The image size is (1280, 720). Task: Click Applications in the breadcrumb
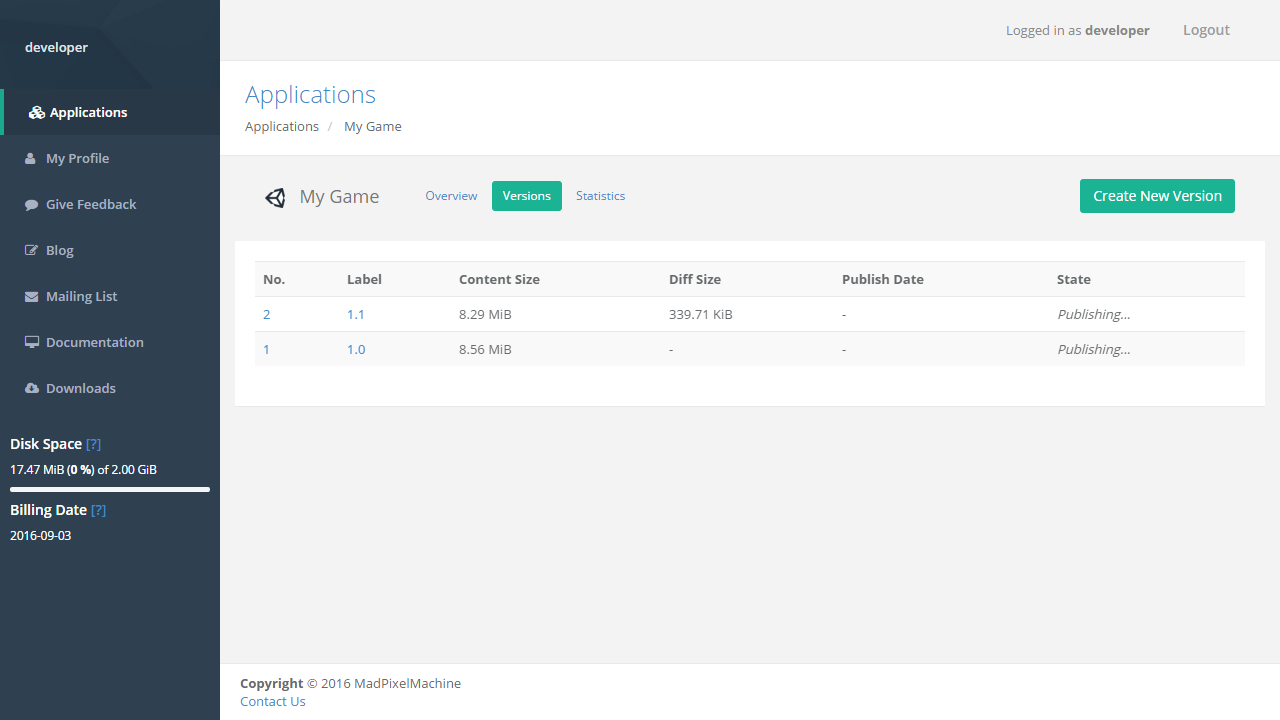(282, 126)
